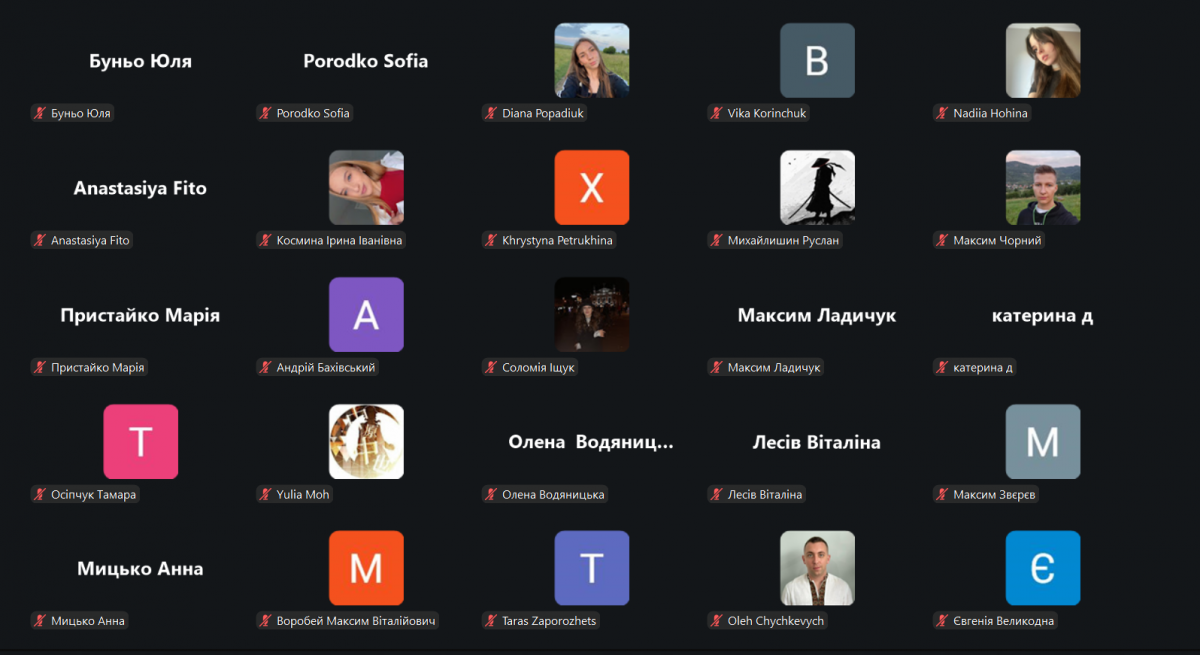Click the muted mic icon for Taras Zaporozhets

click(x=491, y=621)
